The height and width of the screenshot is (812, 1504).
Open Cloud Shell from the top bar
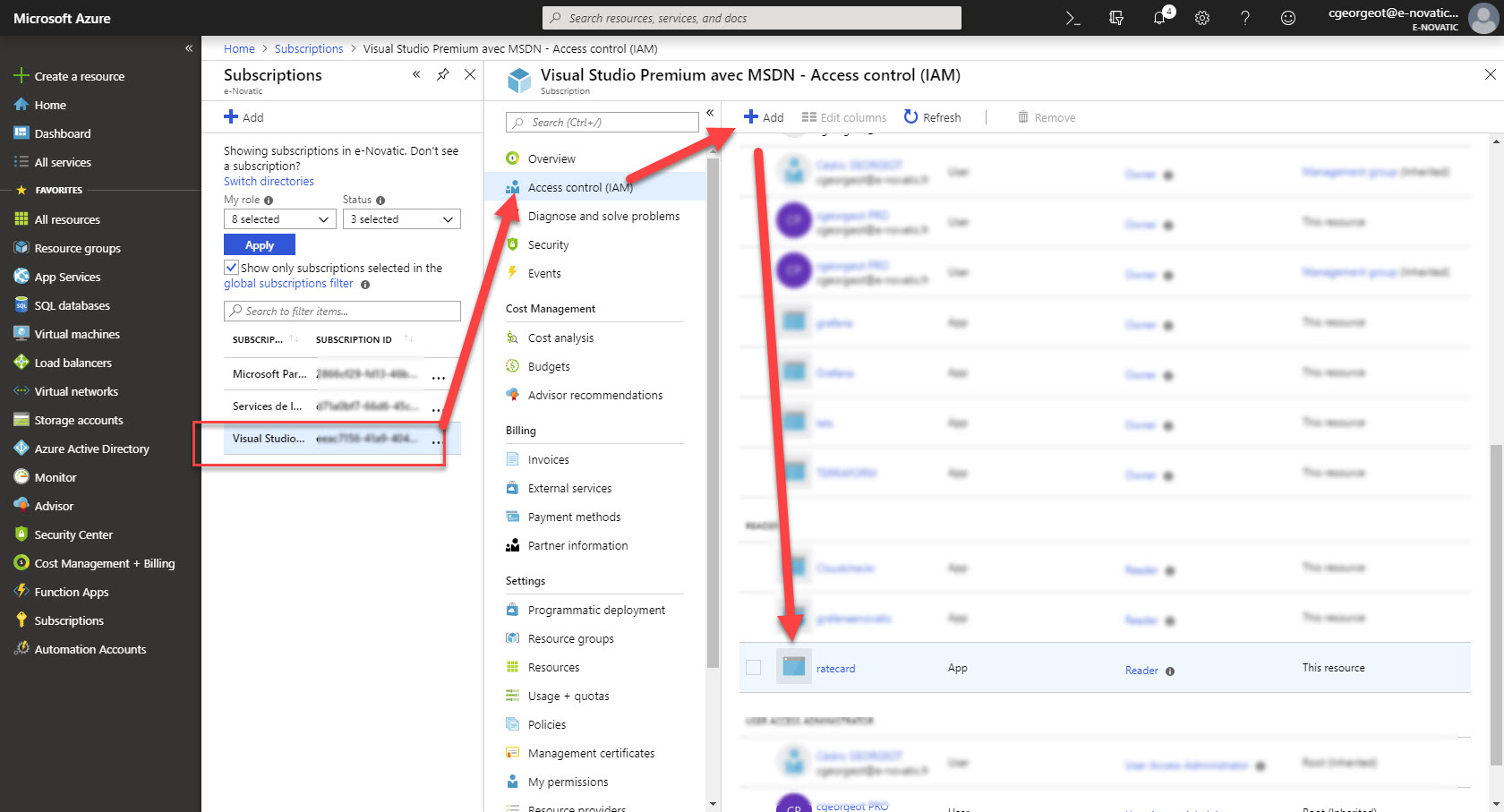coord(1072,18)
